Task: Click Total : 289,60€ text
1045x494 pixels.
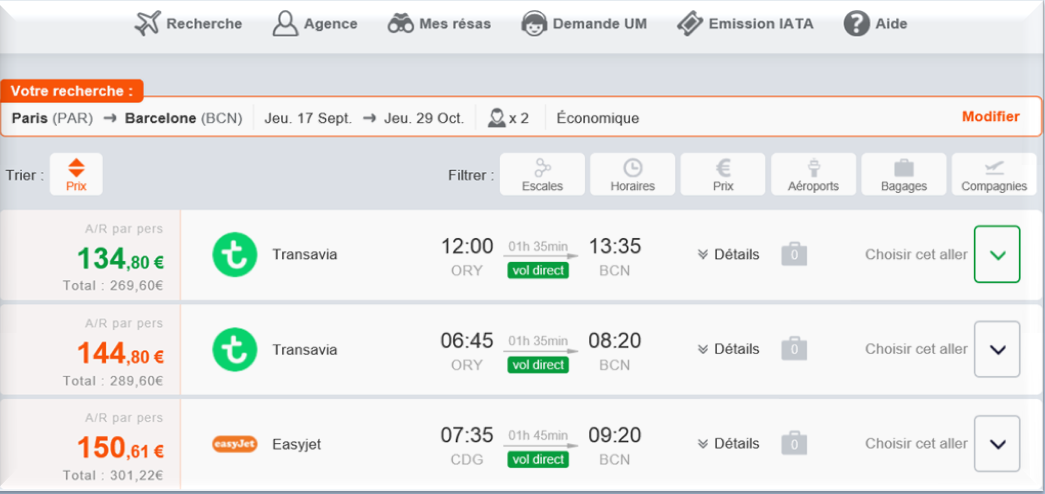Action: tap(113, 381)
